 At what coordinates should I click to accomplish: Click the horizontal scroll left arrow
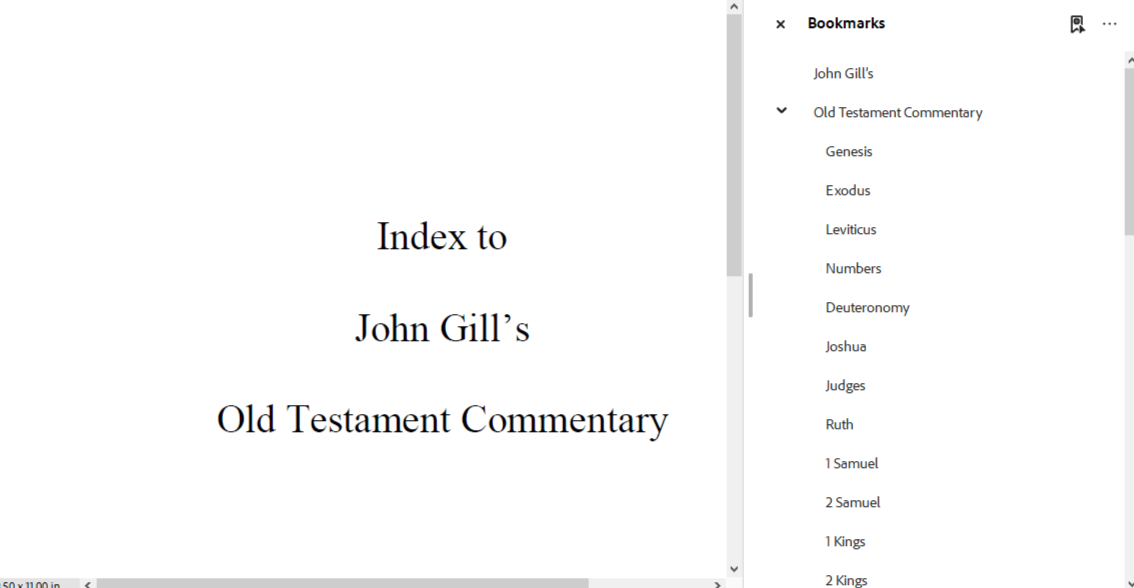87,583
